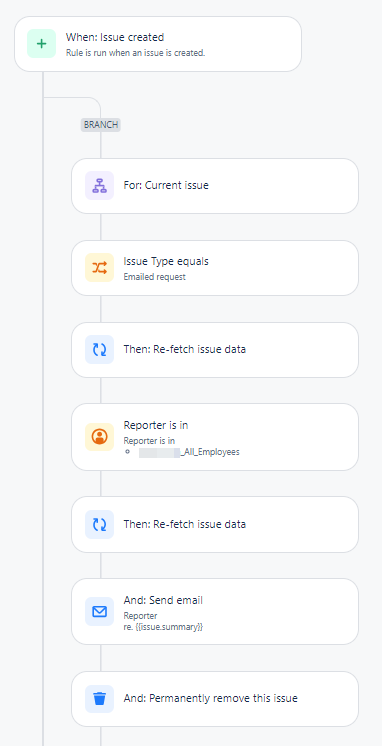The width and height of the screenshot is (382, 746).
Task: Click the trash icon on Permanently remove this issue
Action: [99, 699]
